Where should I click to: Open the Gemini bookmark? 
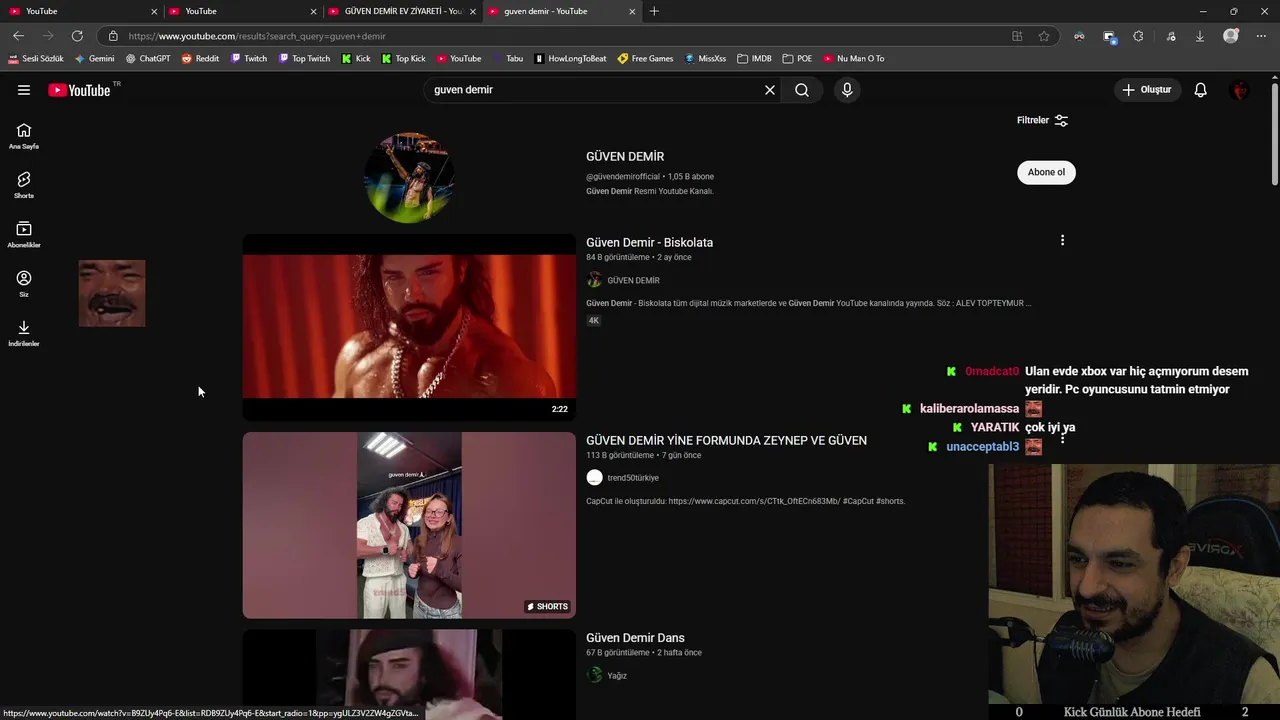tap(94, 59)
